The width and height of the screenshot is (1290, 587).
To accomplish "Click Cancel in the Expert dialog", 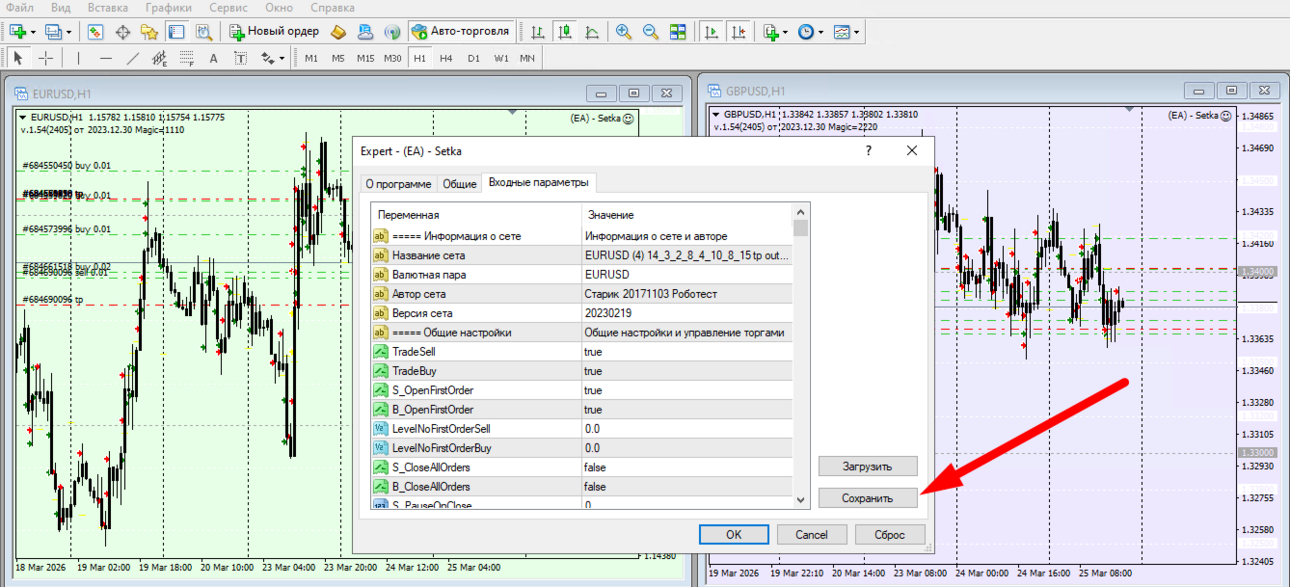I will point(811,534).
